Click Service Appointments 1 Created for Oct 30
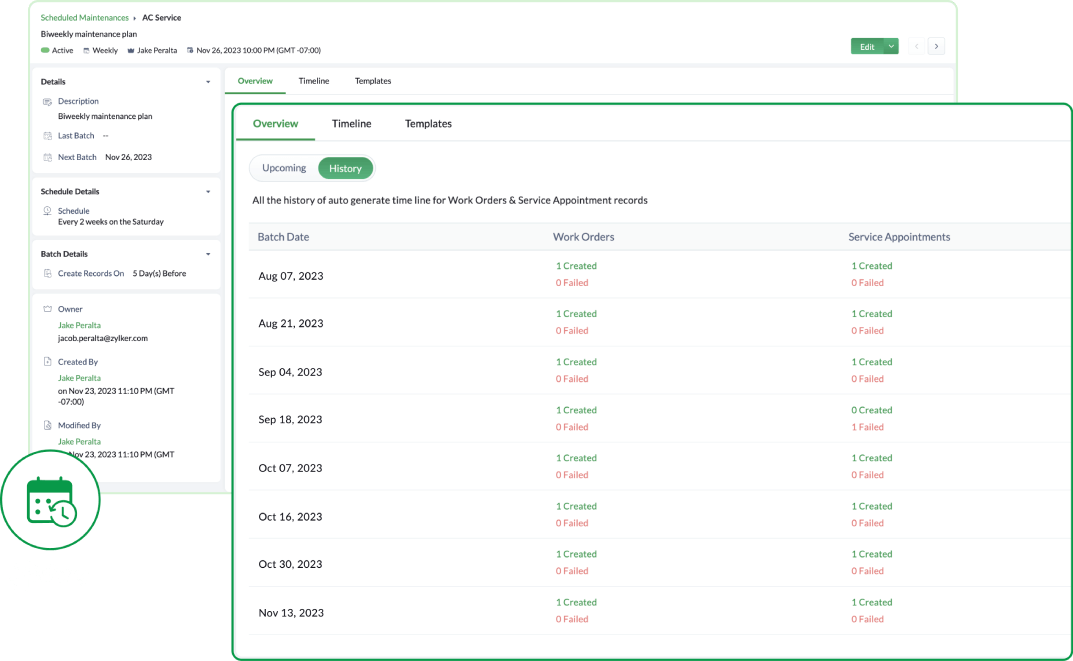This screenshot has width=1073, height=661. pos(872,554)
